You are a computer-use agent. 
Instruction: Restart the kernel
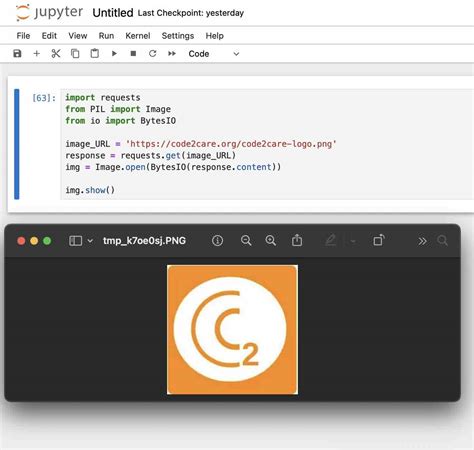coord(153,53)
